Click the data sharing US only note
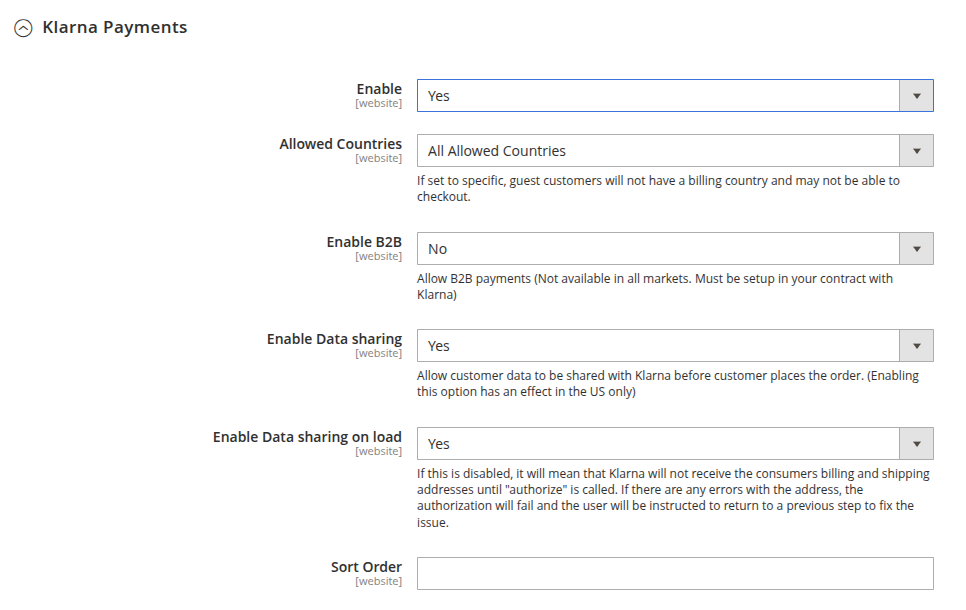Screen dimensions: 966x610 [668, 383]
